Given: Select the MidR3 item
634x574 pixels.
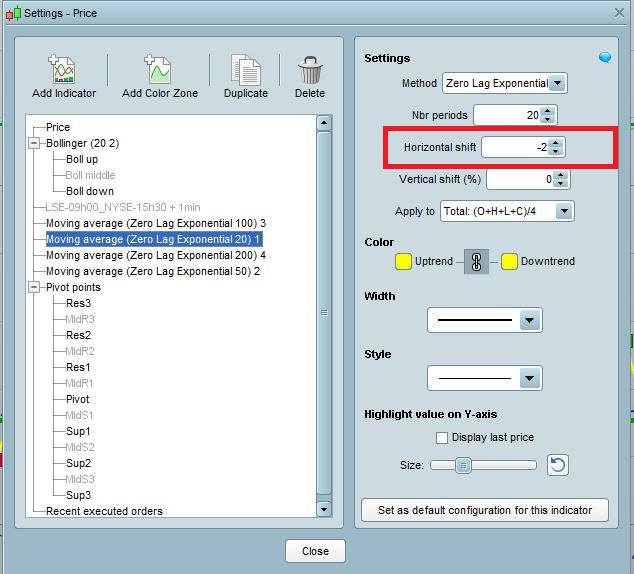Looking at the screenshot, I should point(80,319).
